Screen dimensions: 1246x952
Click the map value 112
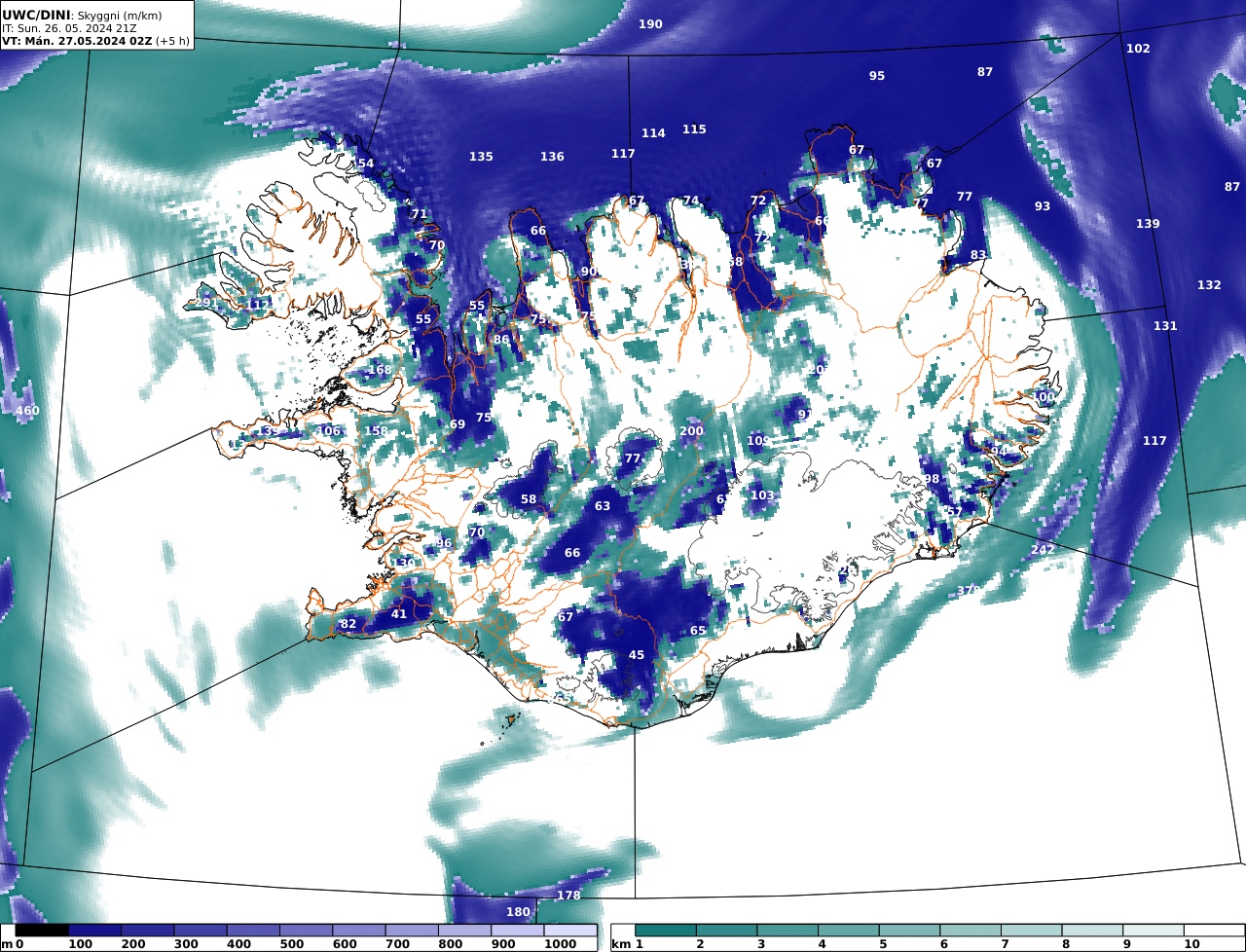coord(258,305)
